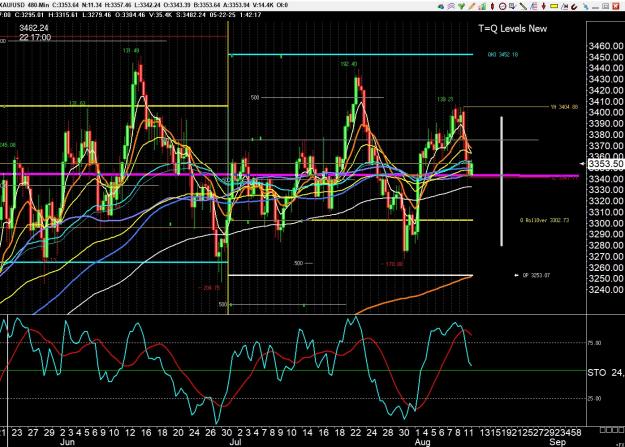Open the green bar-chart toolbar icon

(x=482, y=6)
